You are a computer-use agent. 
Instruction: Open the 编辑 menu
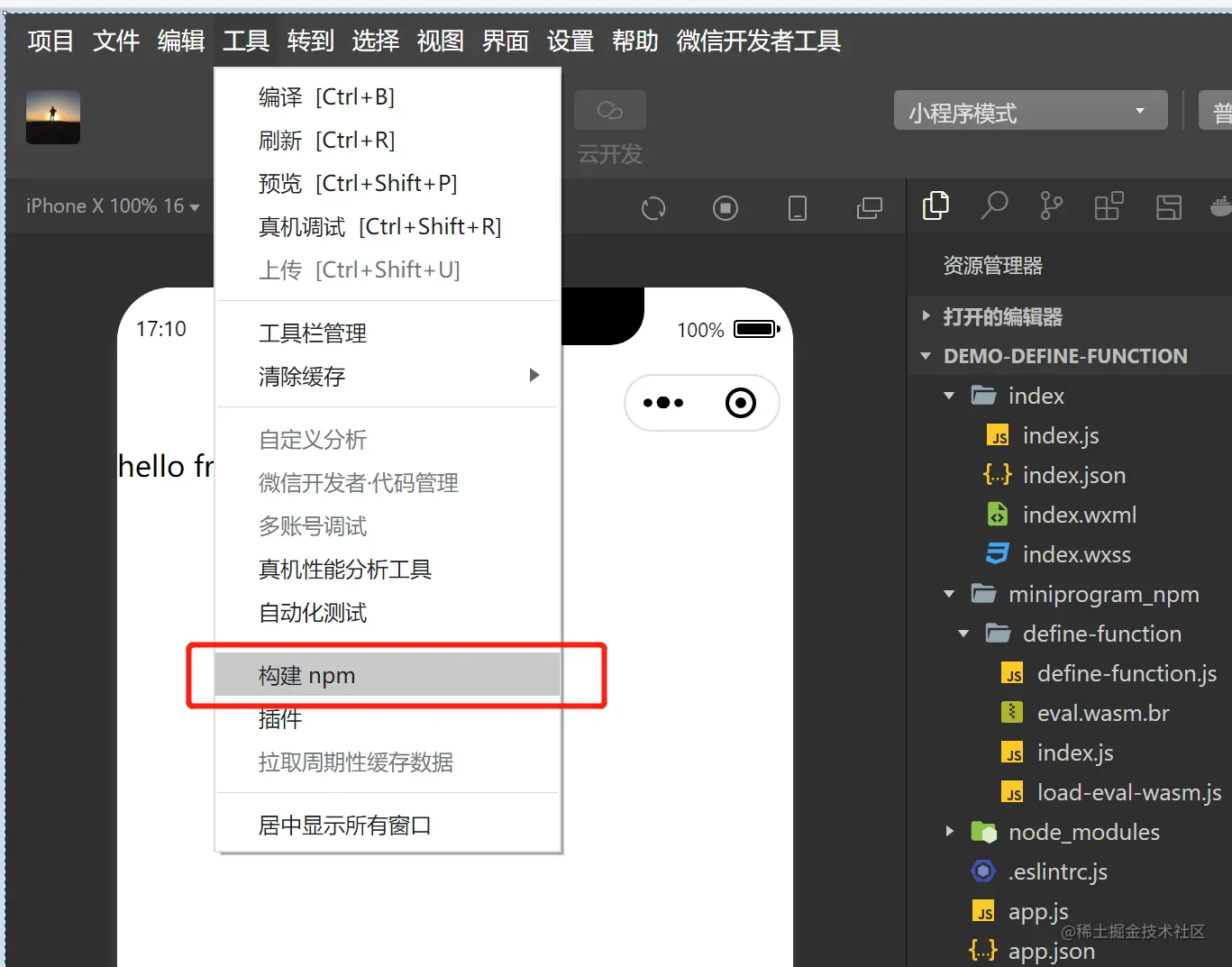pos(181,41)
